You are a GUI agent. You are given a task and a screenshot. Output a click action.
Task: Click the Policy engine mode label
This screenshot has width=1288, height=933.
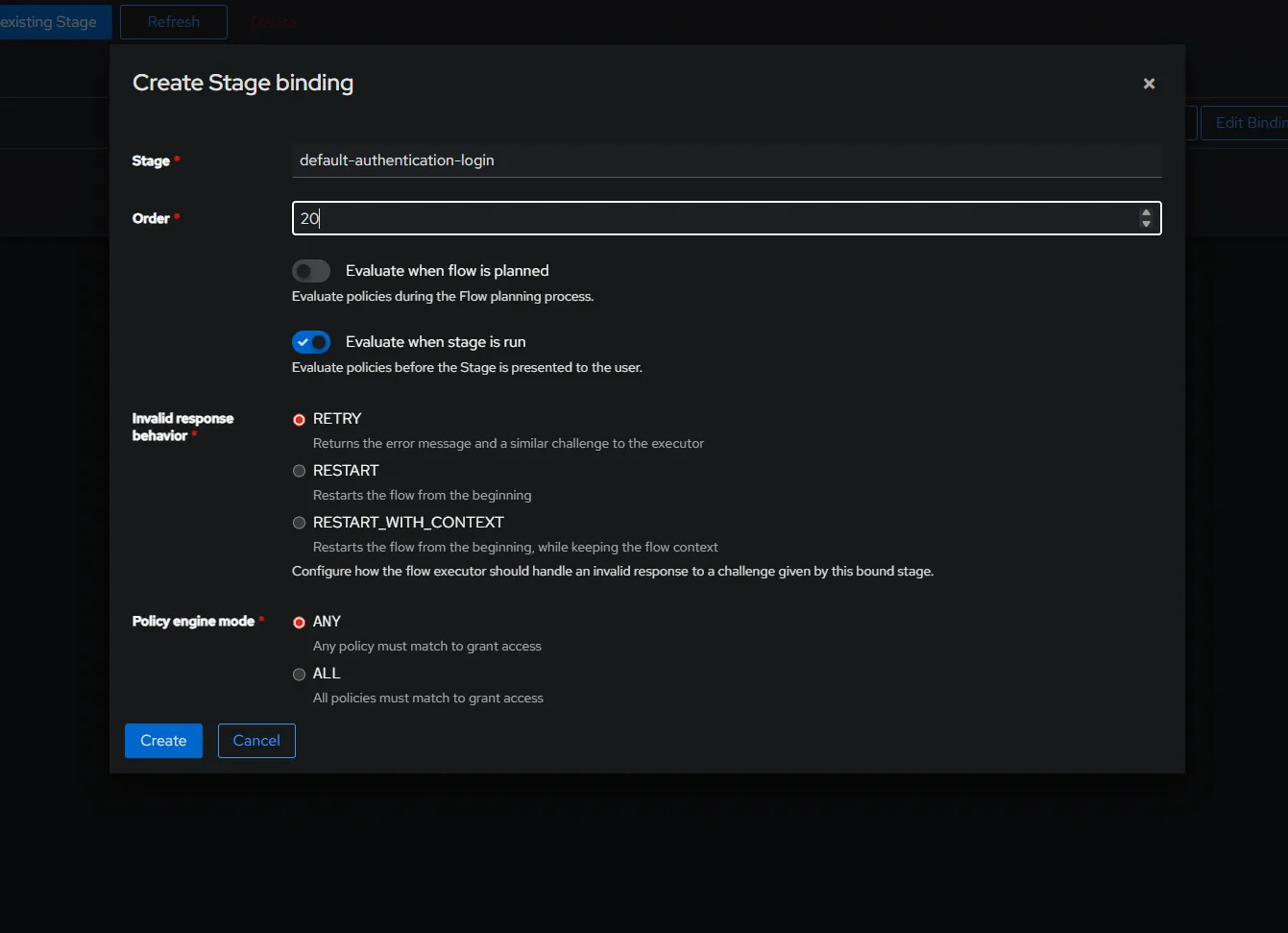(193, 622)
